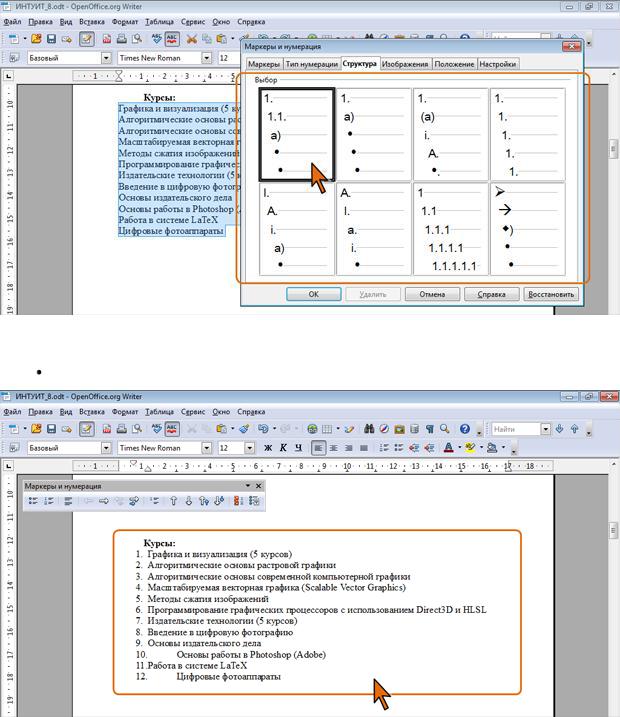Screen dimensions: 620x717
Task: Toggle bold Ж in the bottom window
Action: coord(268,448)
